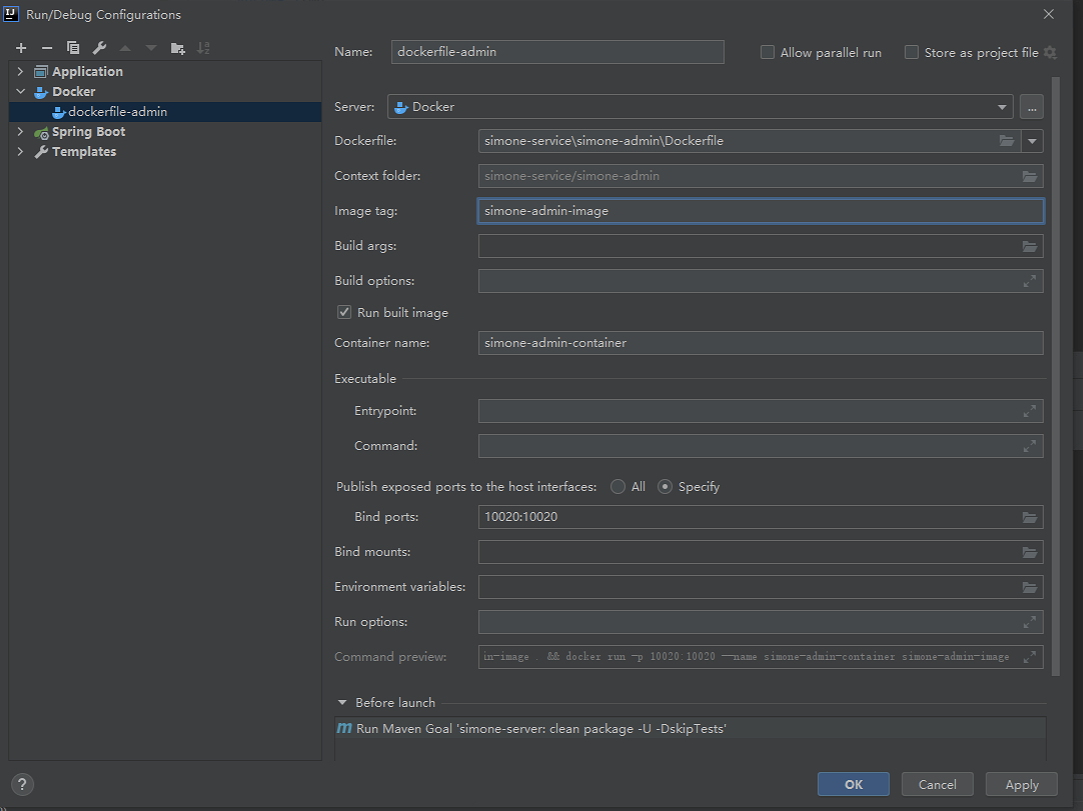Click the Cancel button
Image resolution: width=1083 pixels, height=811 pixels.
point(937,784)
